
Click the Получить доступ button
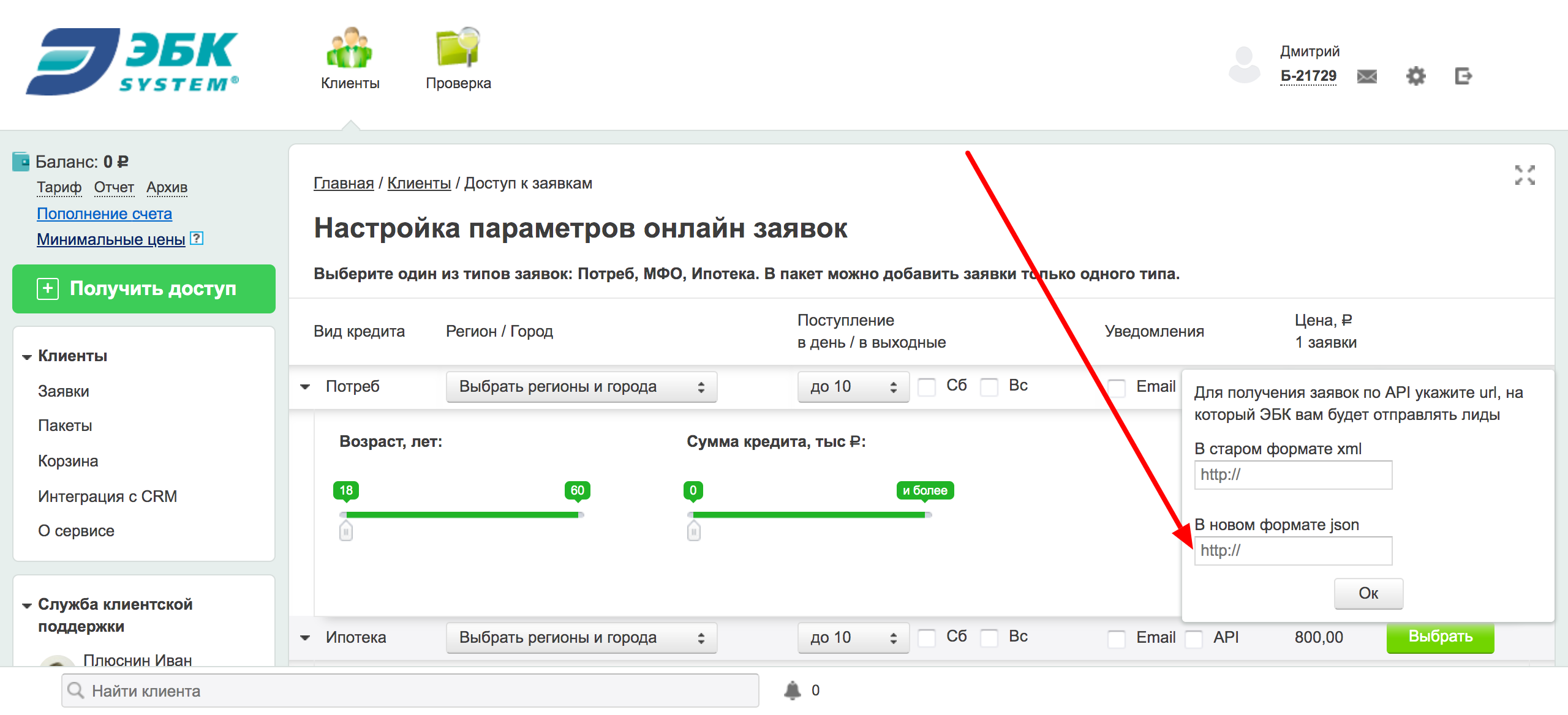click(x=144, y=289)
